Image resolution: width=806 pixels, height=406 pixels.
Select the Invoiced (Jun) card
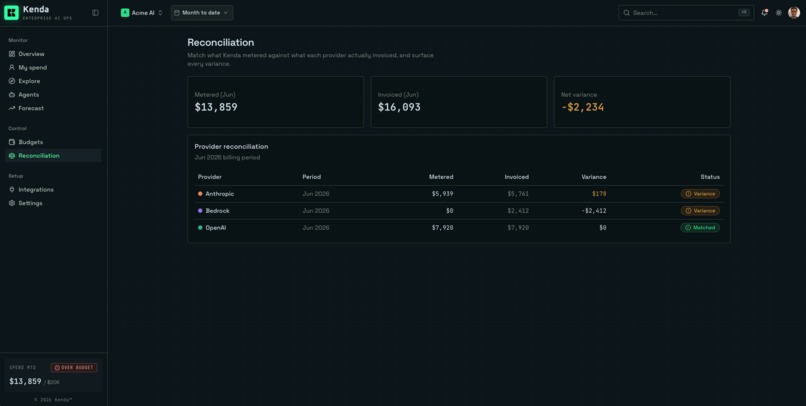[459, 102]
